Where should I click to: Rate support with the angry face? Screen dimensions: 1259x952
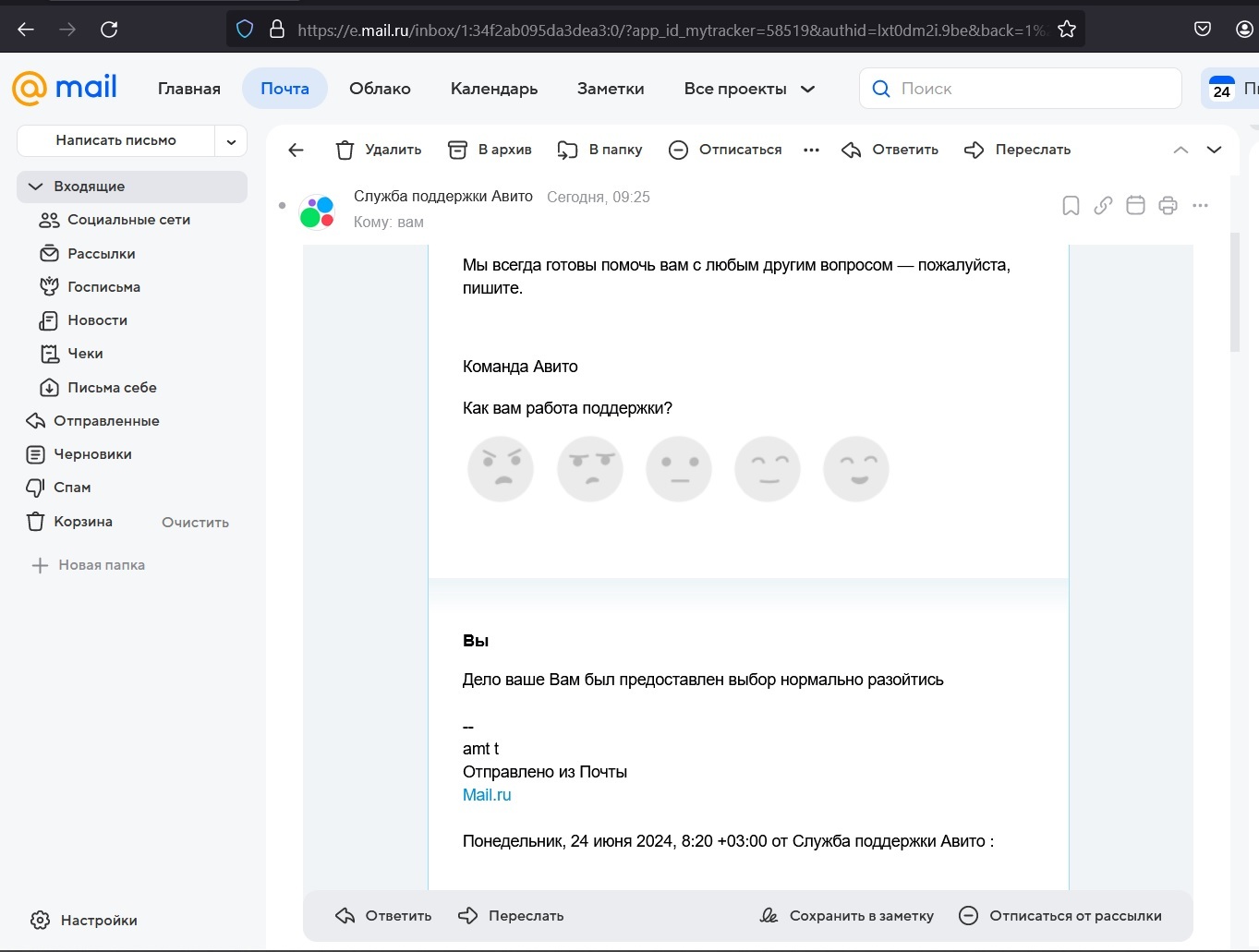[501, 468]
